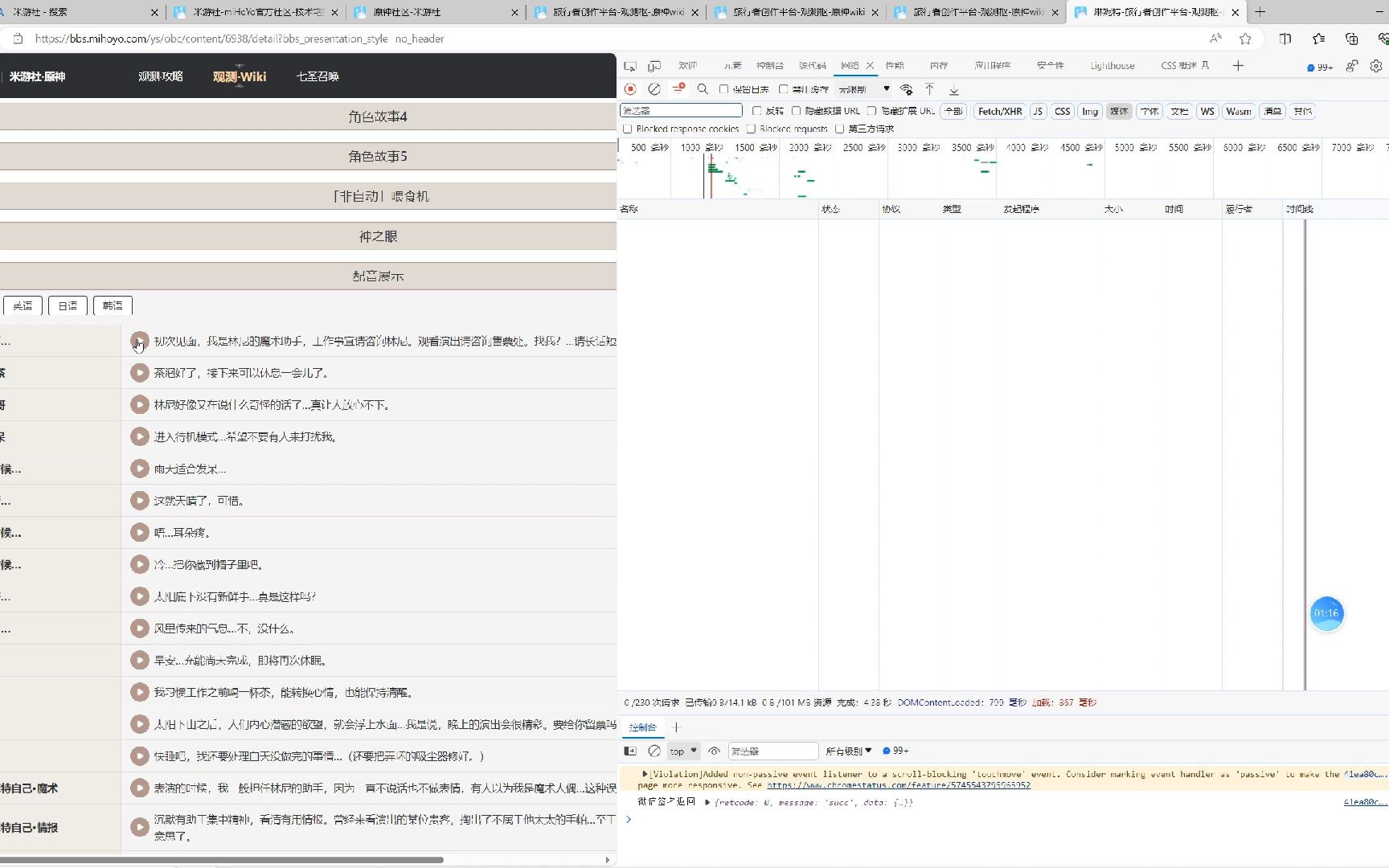Check 第三方请求 third-party requests checkbox

click(839, 129)
